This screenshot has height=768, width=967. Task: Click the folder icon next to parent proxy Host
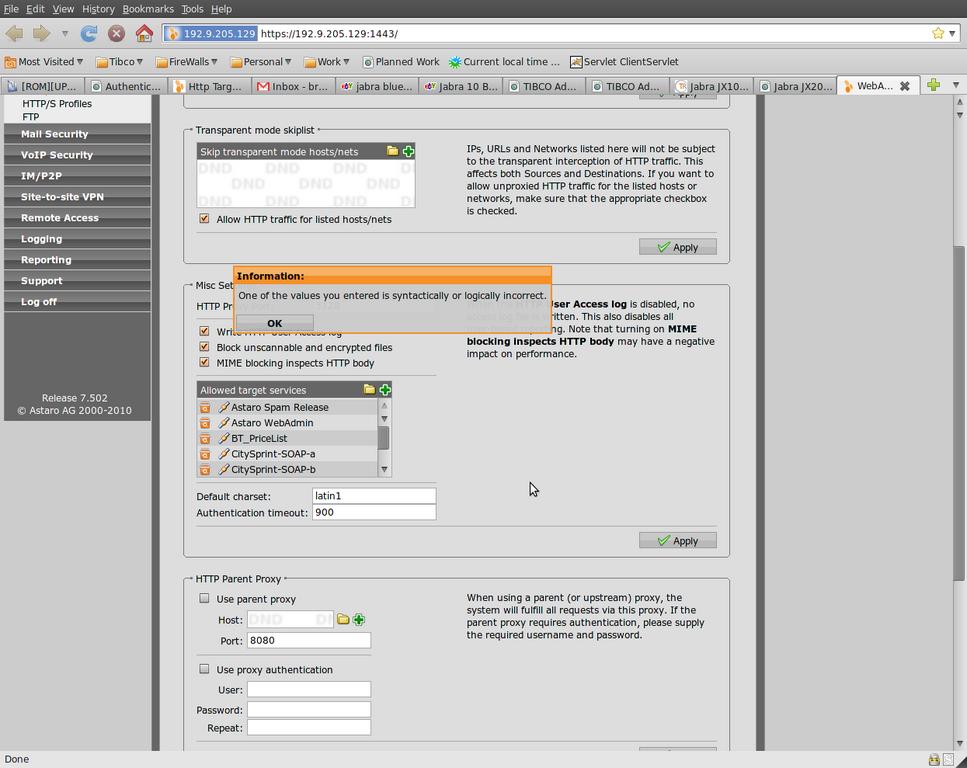[343, 620]
